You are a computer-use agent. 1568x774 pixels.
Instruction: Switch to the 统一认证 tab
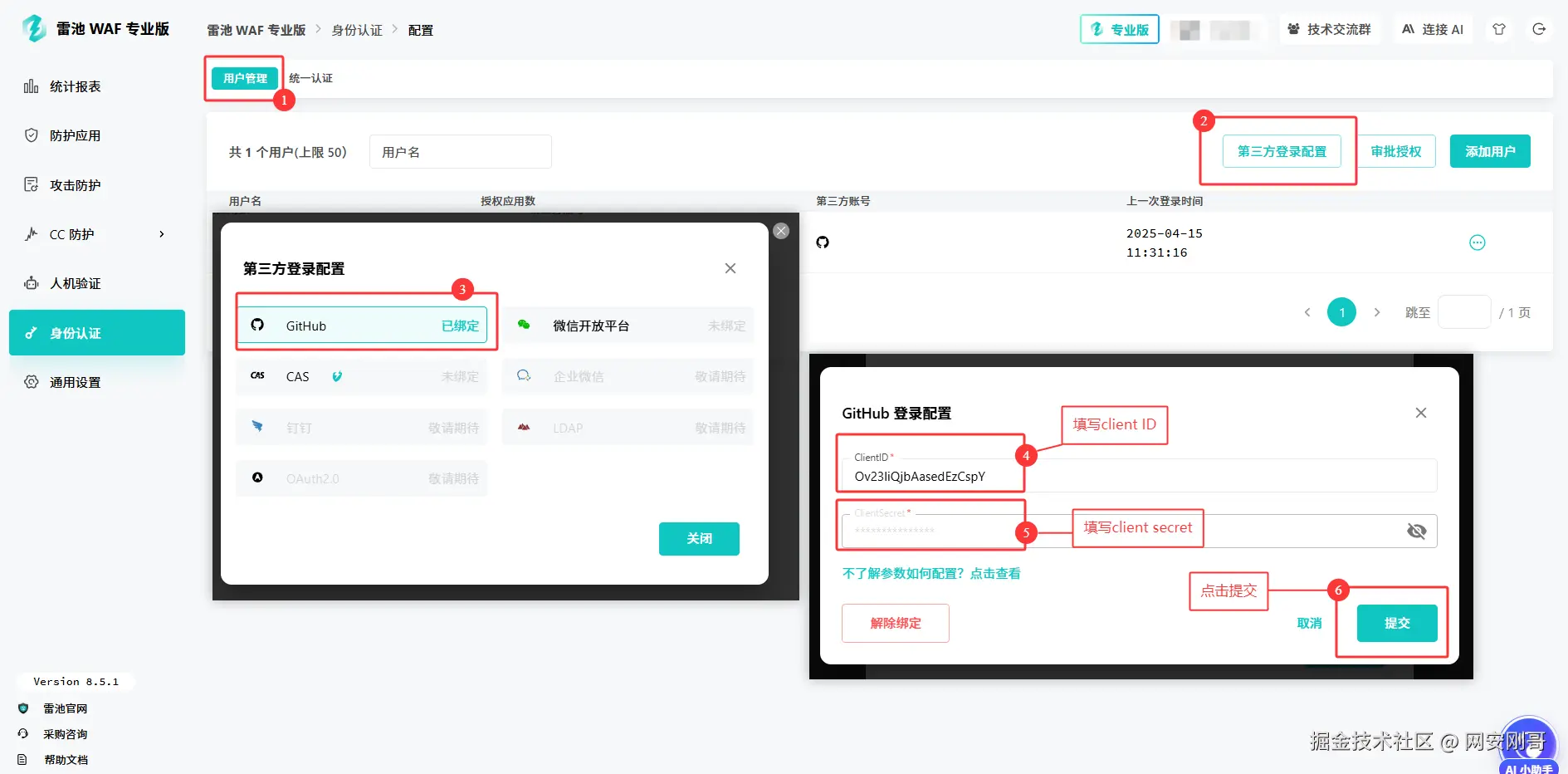point(310,78)
